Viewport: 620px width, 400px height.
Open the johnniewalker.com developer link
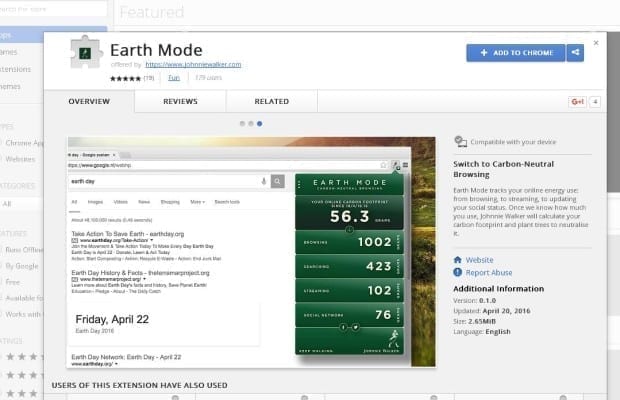[193, 64]
